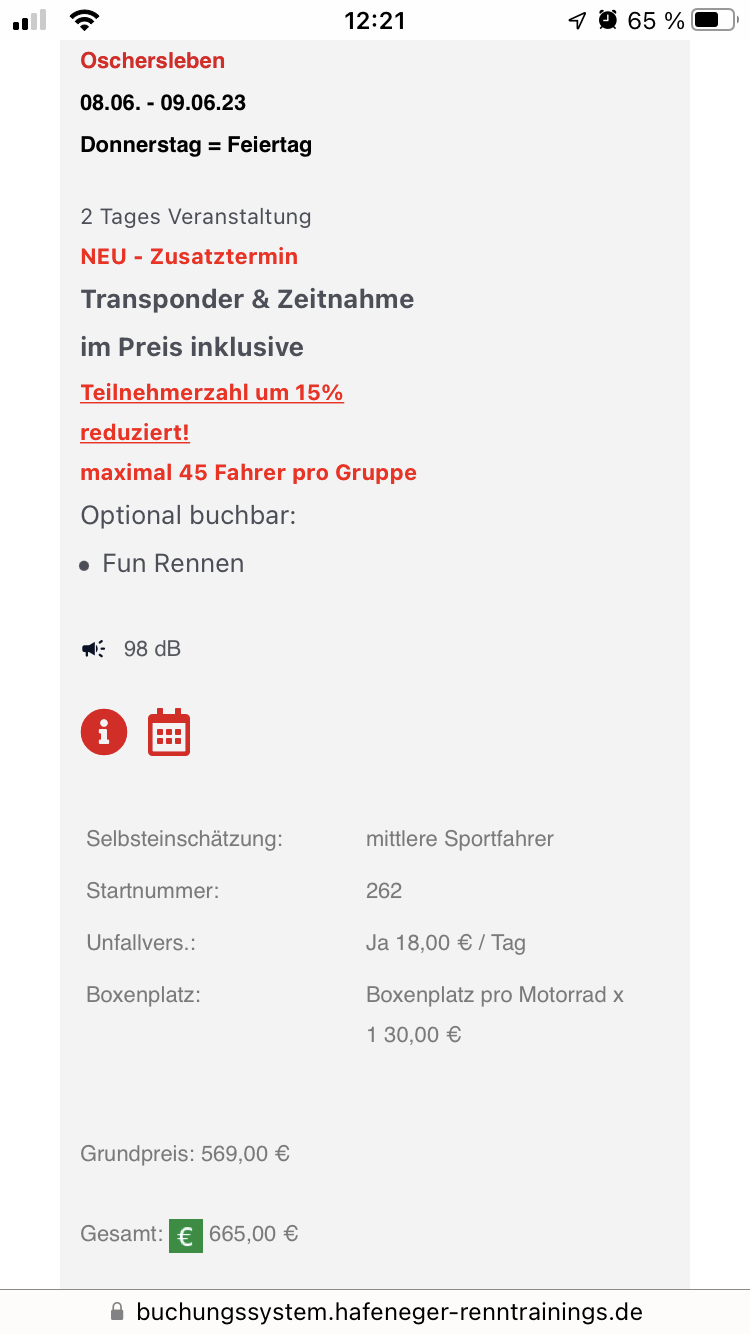
Task: Open the red calendar icon
Action: (169, 732)
